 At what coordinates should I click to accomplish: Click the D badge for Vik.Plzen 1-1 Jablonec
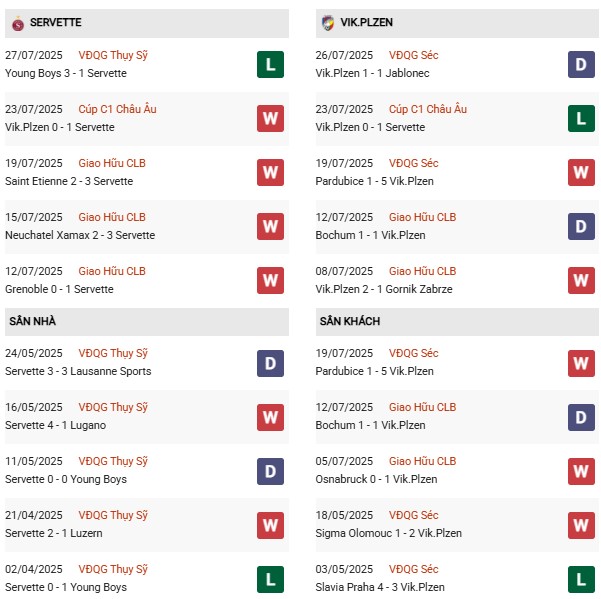tap(582, 65)
